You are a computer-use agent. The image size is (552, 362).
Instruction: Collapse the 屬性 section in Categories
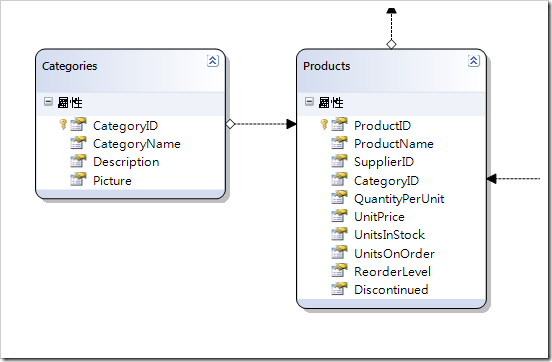pos(48,102)
